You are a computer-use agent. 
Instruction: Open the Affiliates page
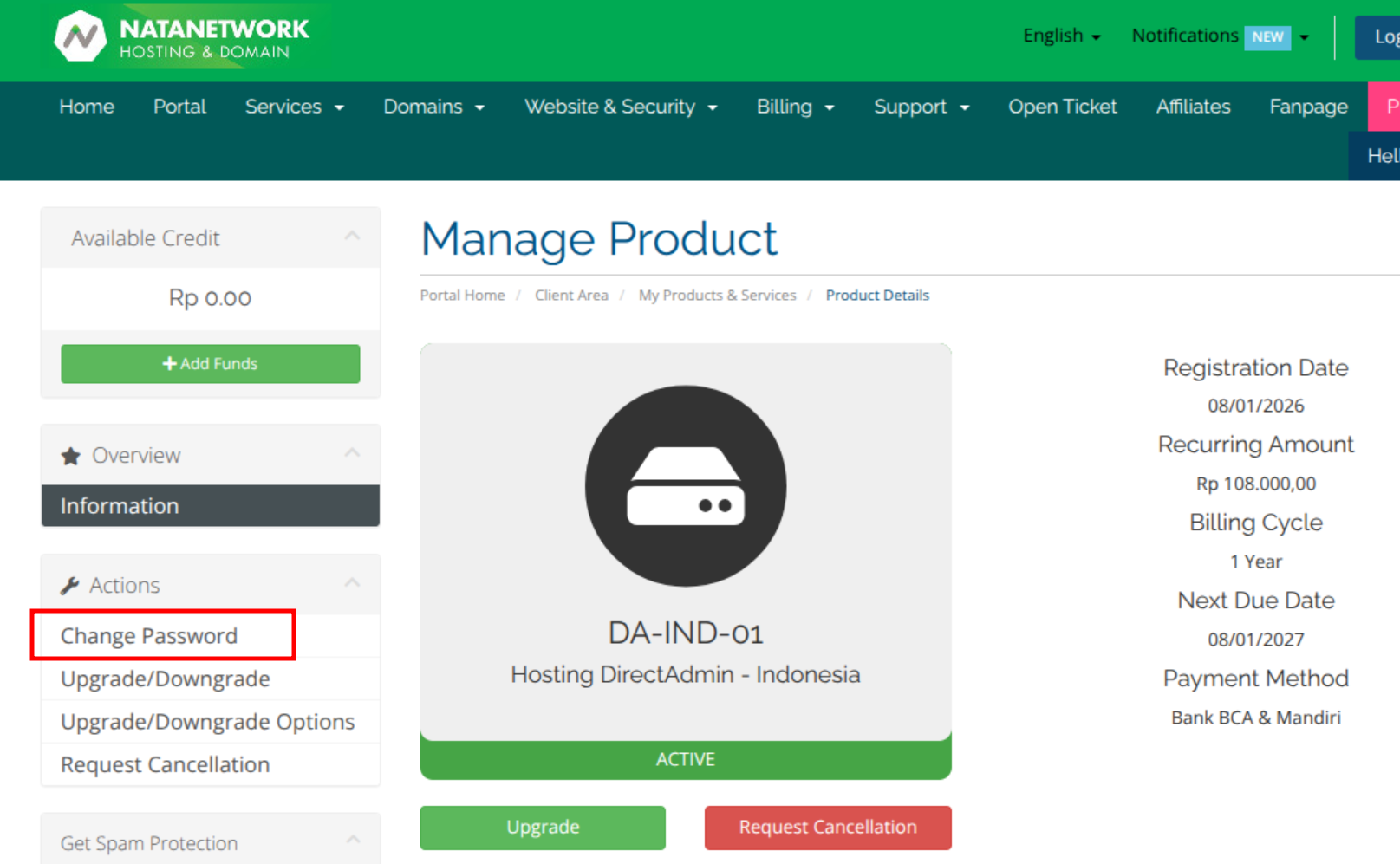tap(1193, 107)
